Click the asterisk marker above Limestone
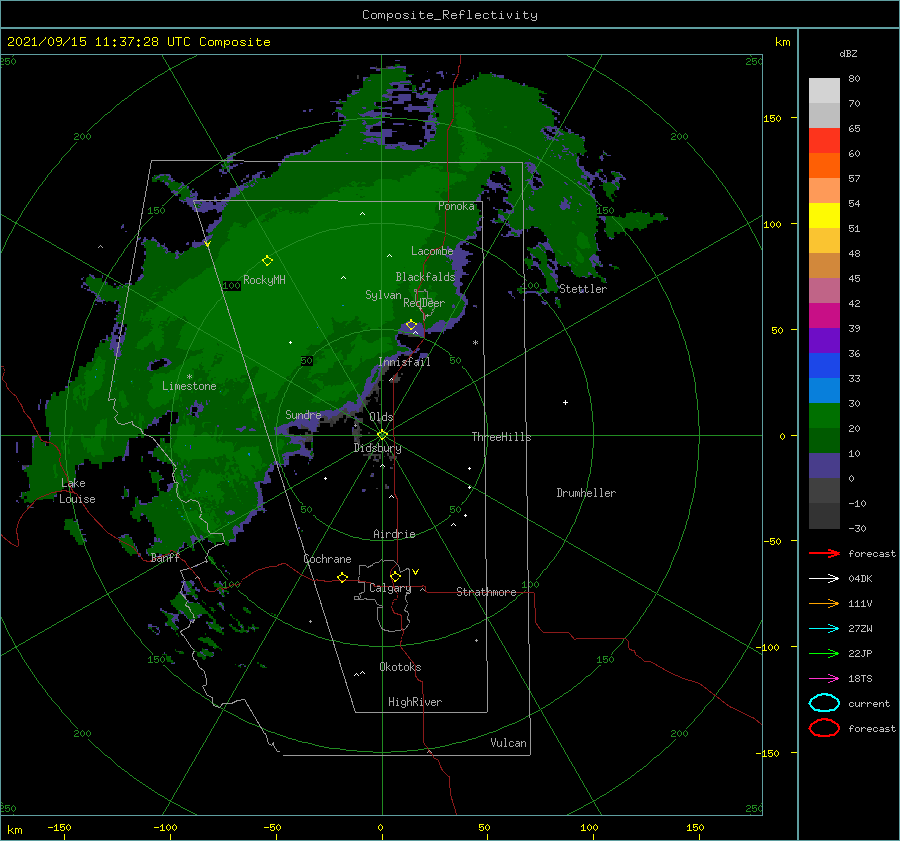The width and height of the screenshot is (900, 841). (189, 377)
